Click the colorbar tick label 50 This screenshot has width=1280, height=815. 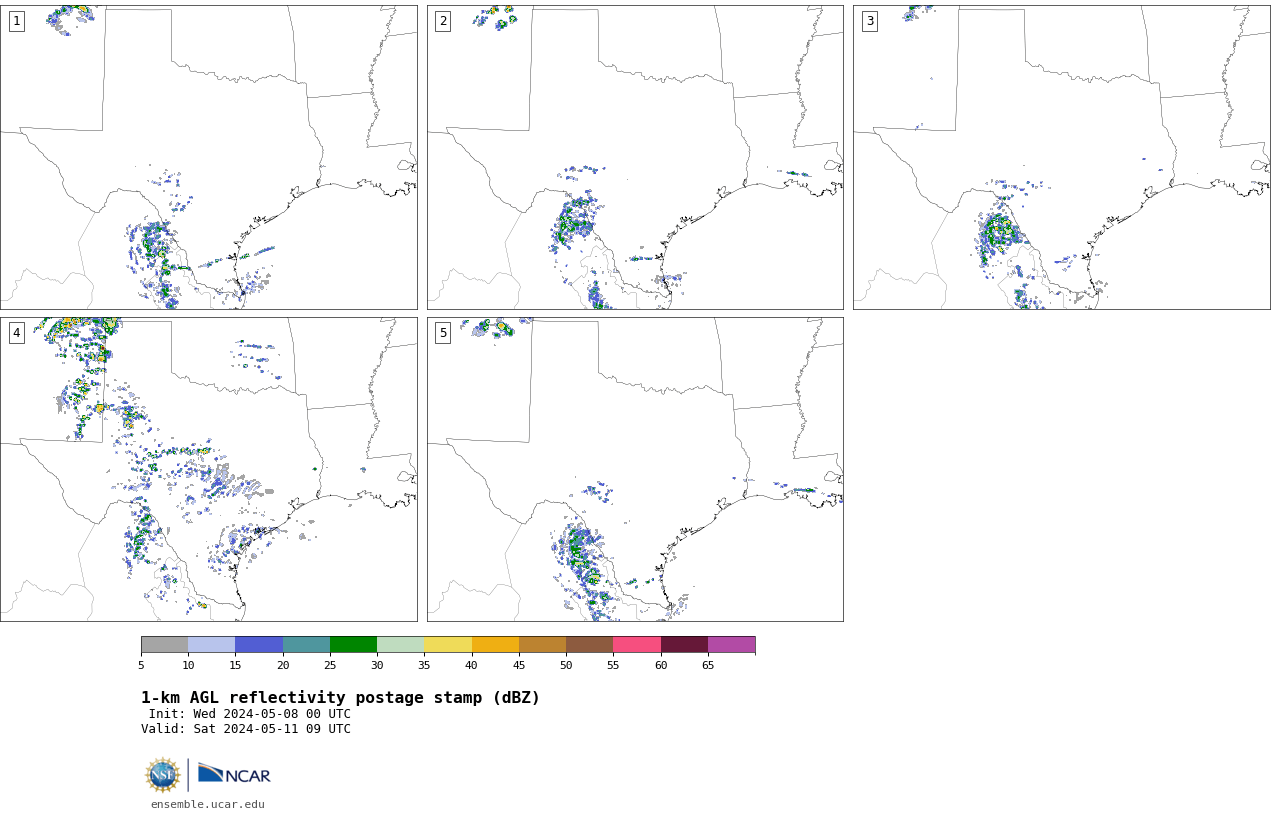click(566, 665)
